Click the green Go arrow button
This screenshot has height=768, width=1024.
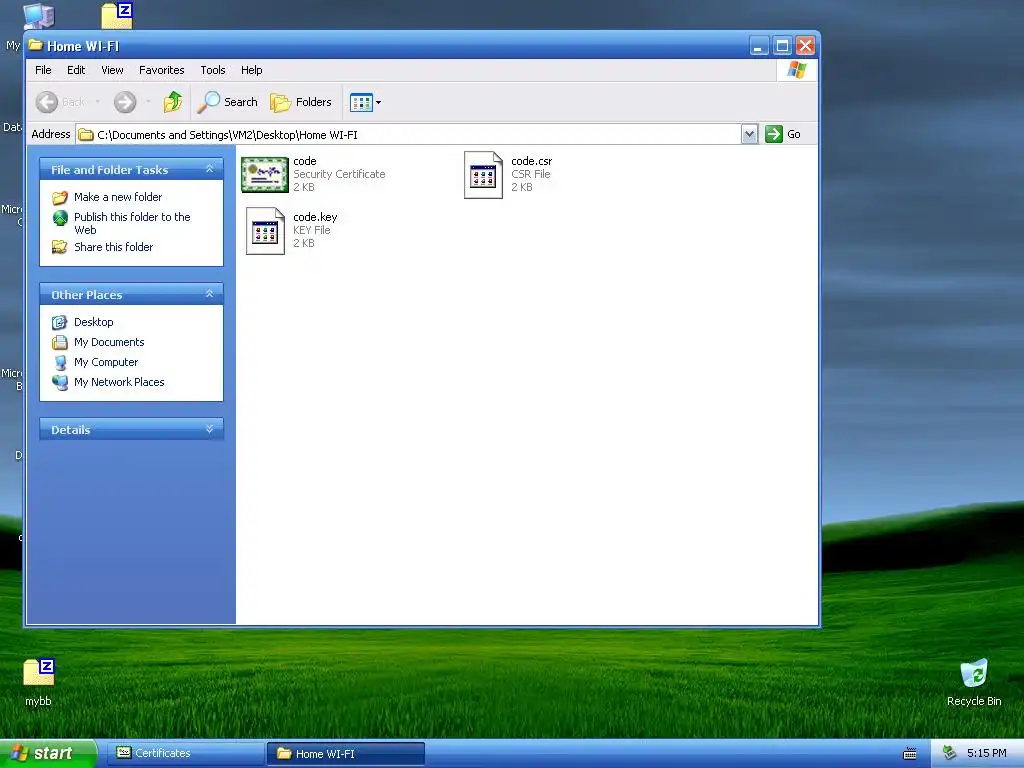774,134
